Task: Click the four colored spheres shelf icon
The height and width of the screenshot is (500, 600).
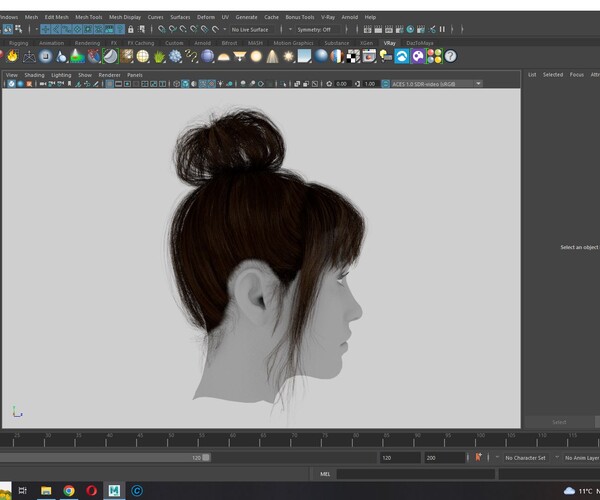Action: pyautogui.click(x=434, y=57)
